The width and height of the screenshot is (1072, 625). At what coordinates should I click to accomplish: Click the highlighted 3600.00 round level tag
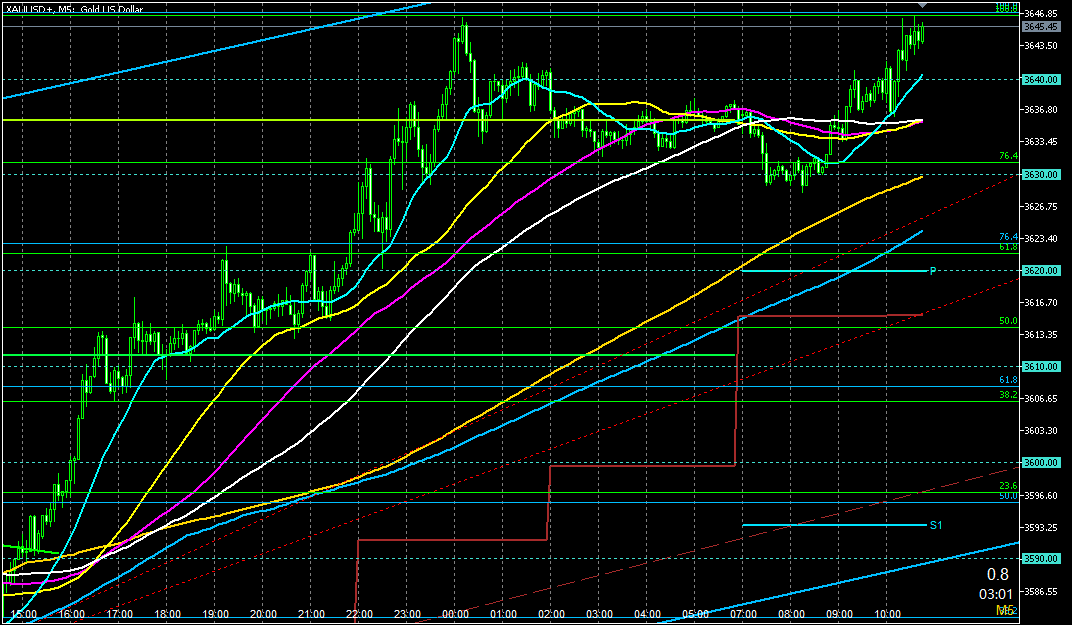(1041, 463)
